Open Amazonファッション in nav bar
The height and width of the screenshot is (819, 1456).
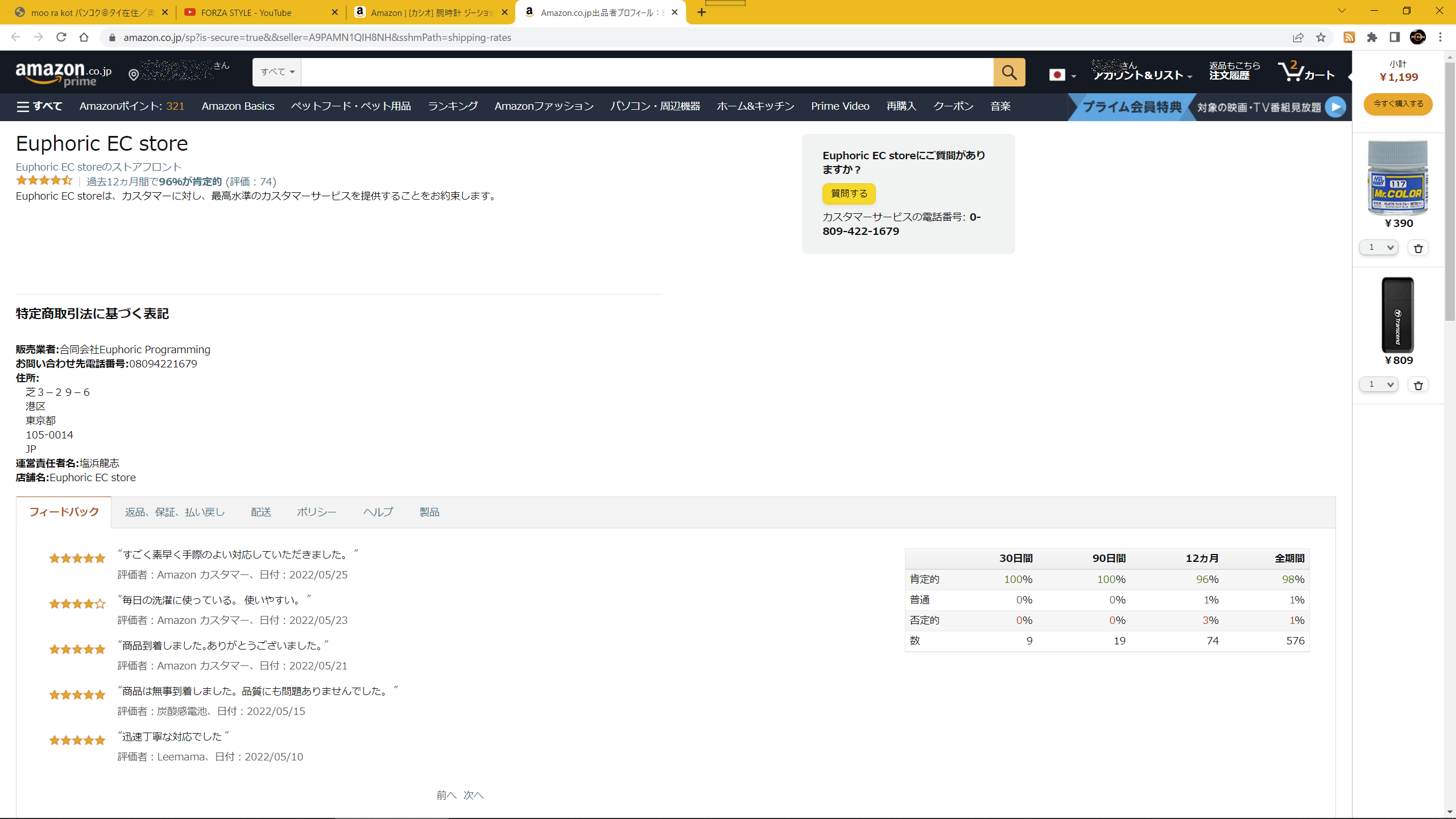(x=544, y=106)
